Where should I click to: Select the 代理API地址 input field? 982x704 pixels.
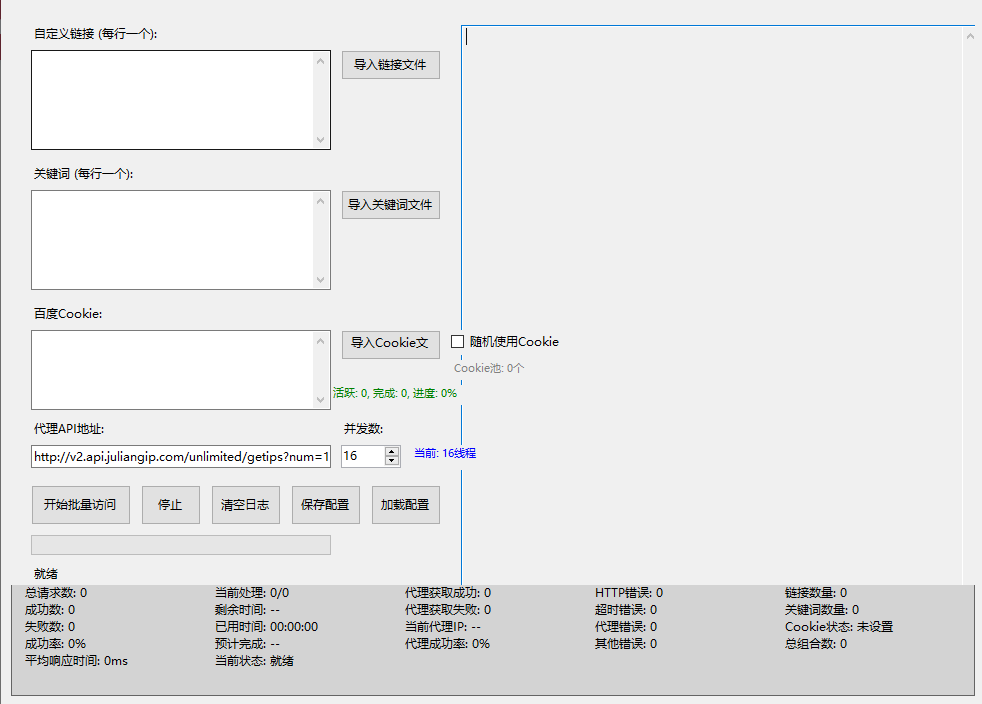[x=180, y=457]
